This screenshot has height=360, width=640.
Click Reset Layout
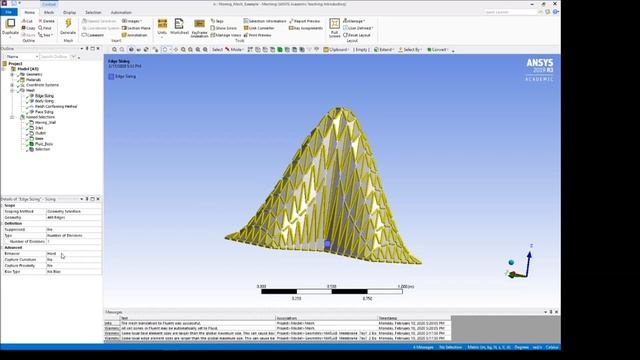point(356,35)
